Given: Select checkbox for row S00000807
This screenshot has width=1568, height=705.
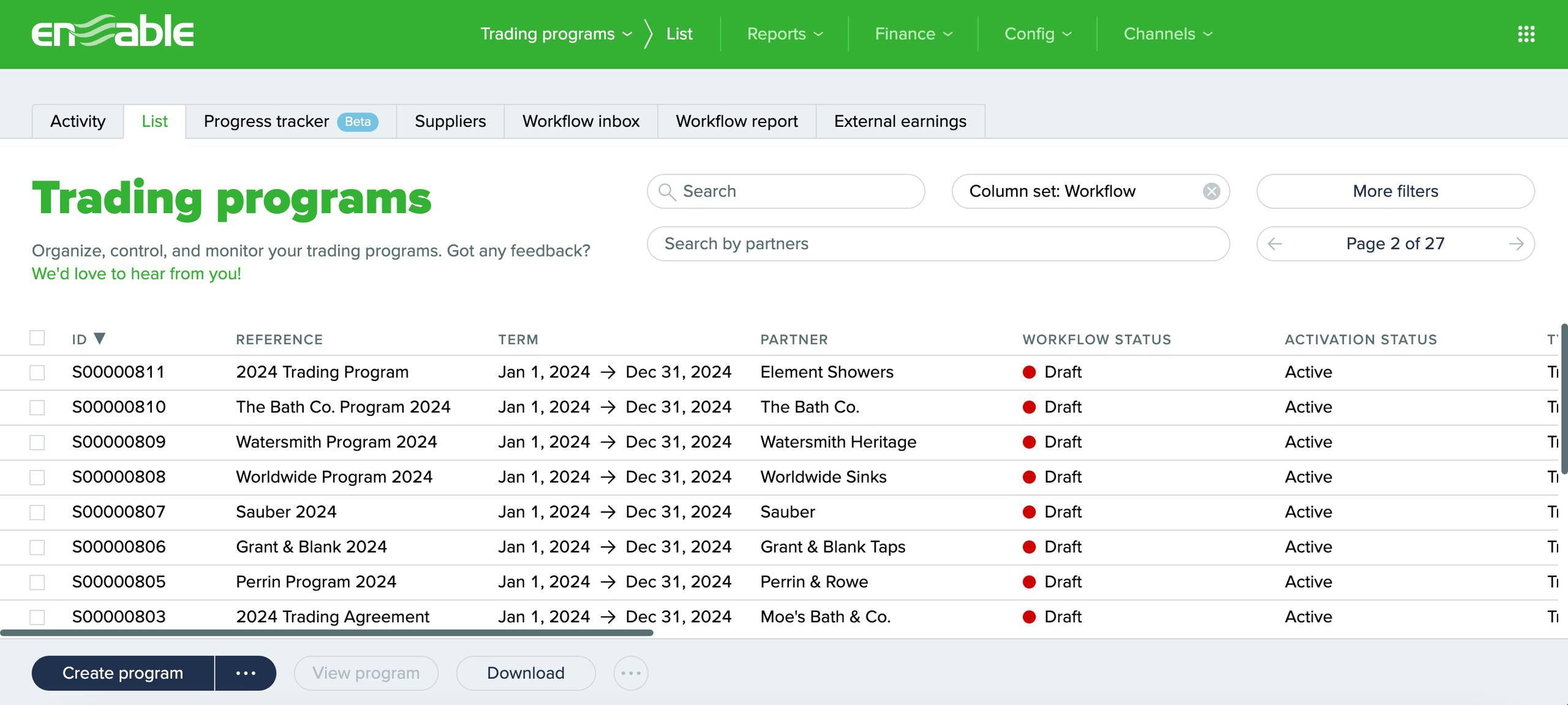Looking at the screenshot, I should [x=37, y=512].
